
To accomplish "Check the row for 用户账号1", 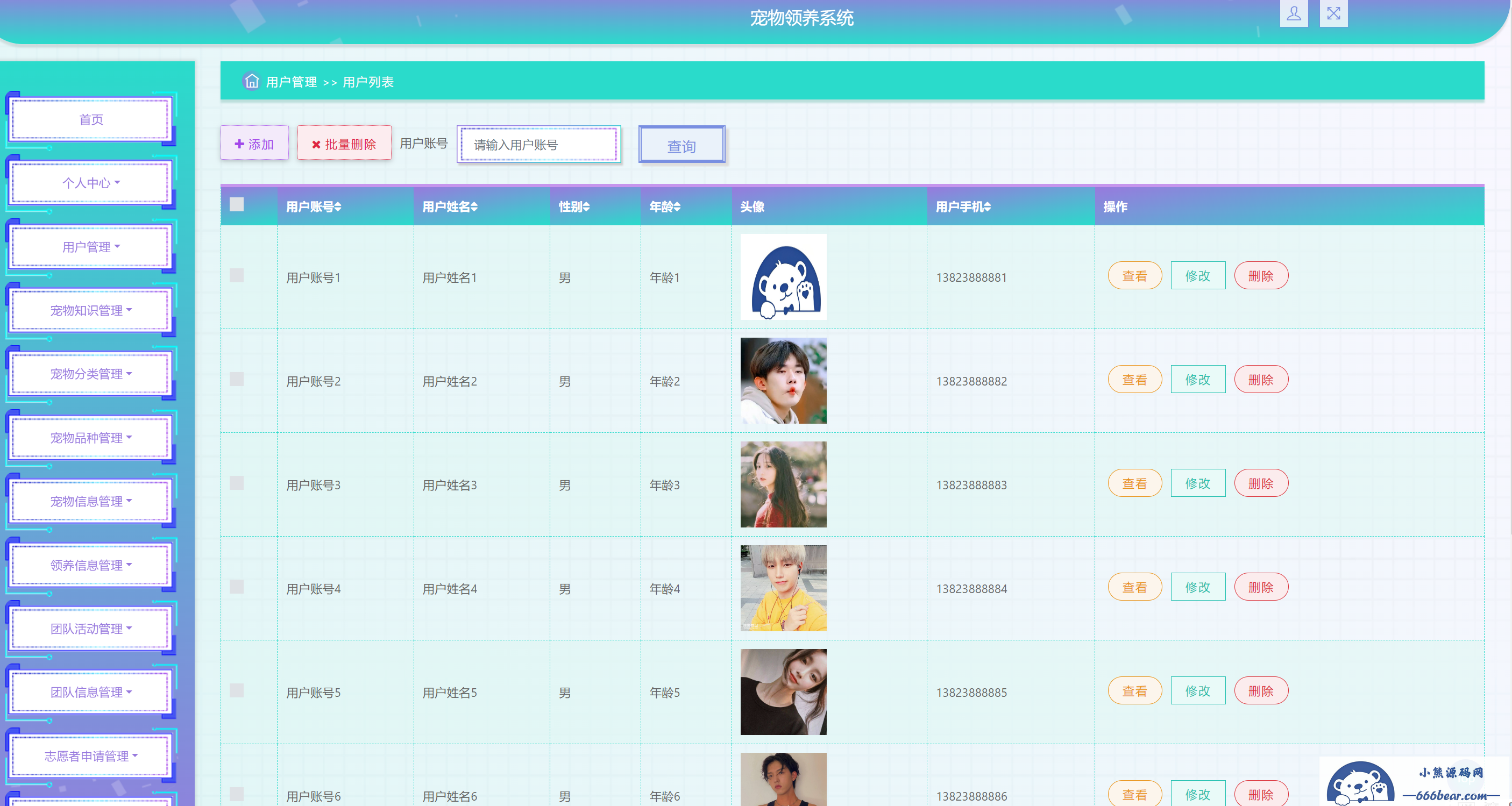I will pos(237,276).
